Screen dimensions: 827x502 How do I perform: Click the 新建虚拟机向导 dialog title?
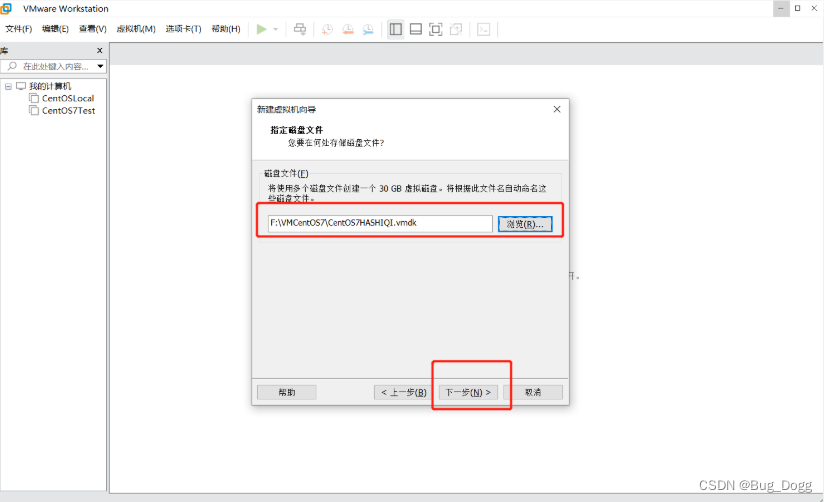[286, 110]
